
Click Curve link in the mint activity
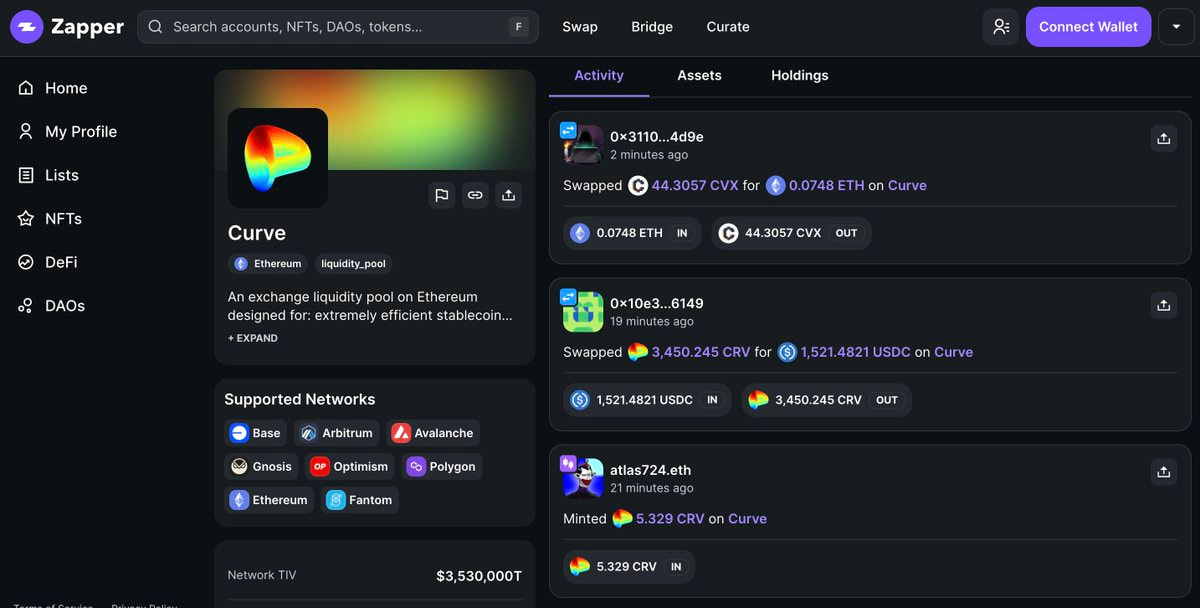coord(747,519)
